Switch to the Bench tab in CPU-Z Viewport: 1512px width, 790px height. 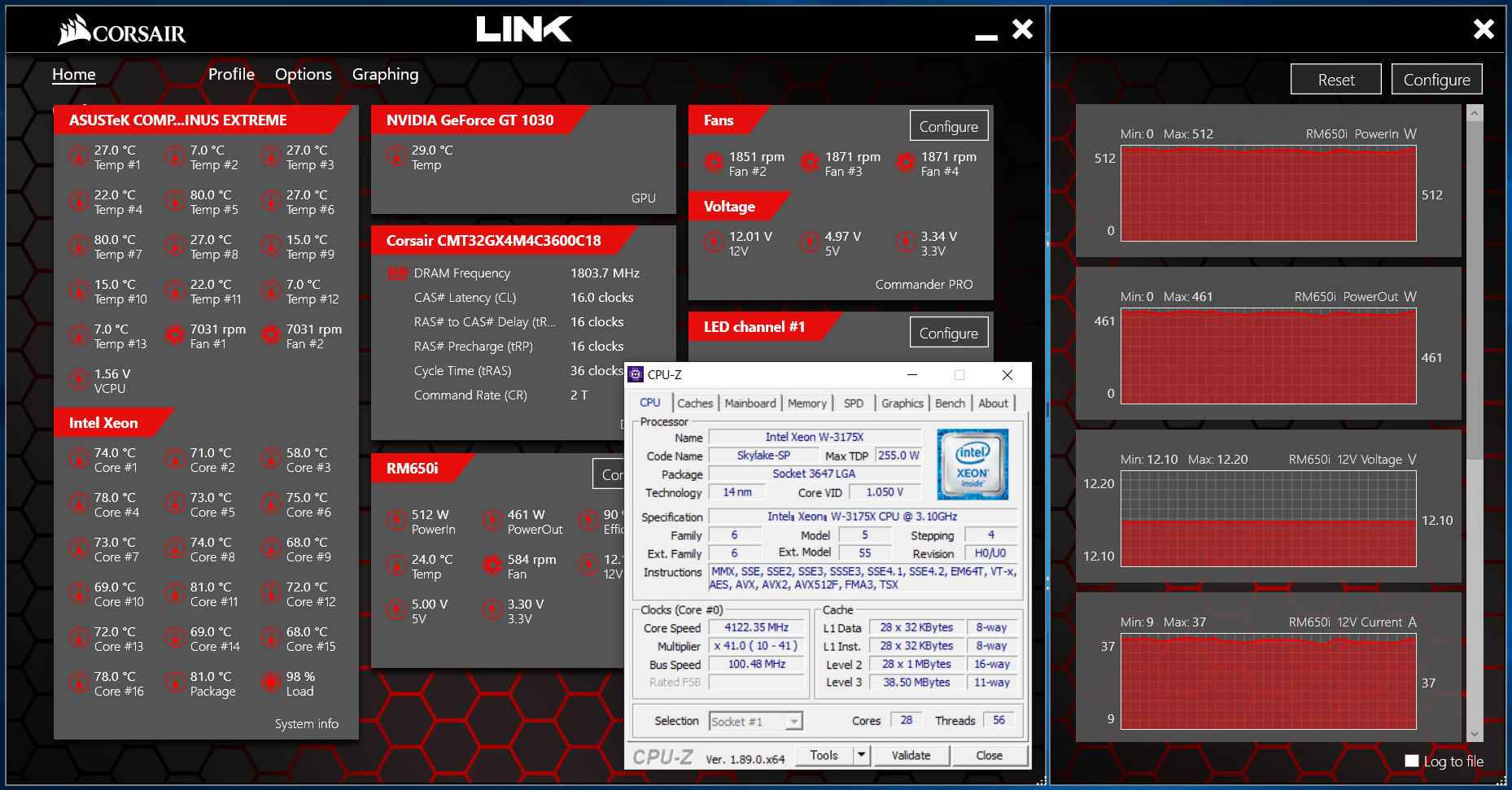pyautogui.click(x=950, y=403)
